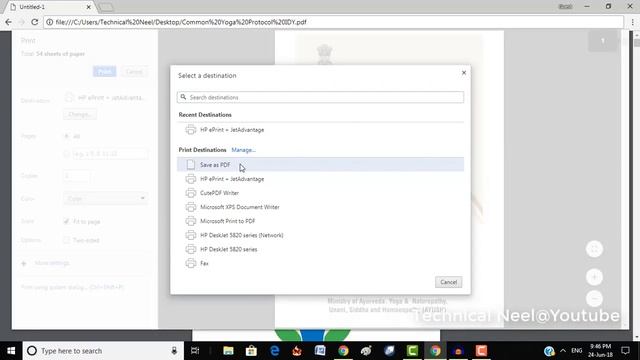Show hidden system tray icons
Viewport: 640px width, 360px height.
tap(563, 351)
